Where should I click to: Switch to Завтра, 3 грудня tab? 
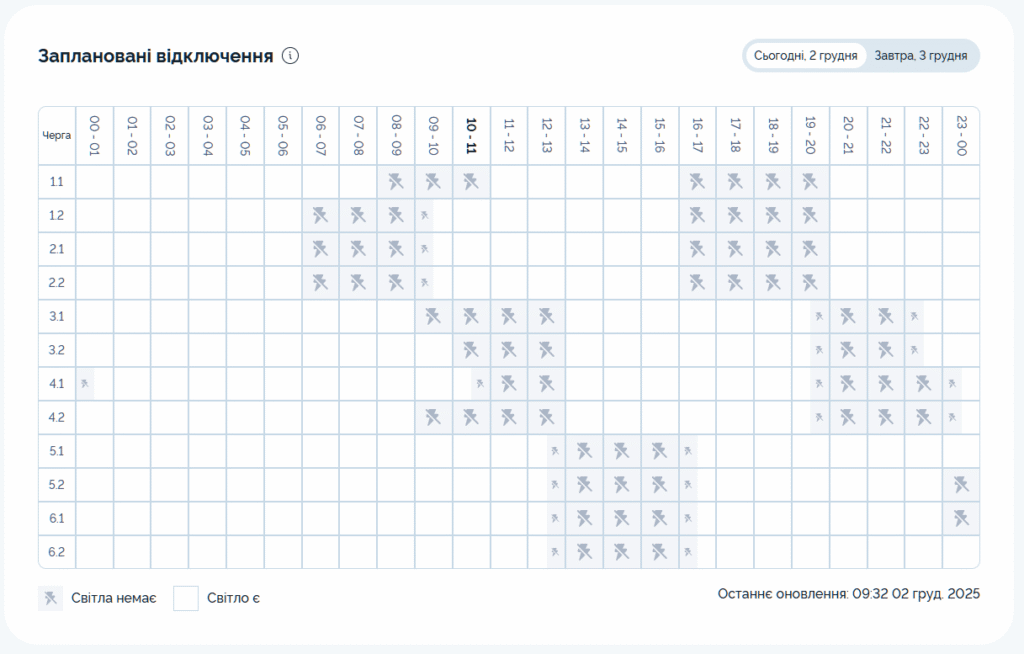[919, 56]
